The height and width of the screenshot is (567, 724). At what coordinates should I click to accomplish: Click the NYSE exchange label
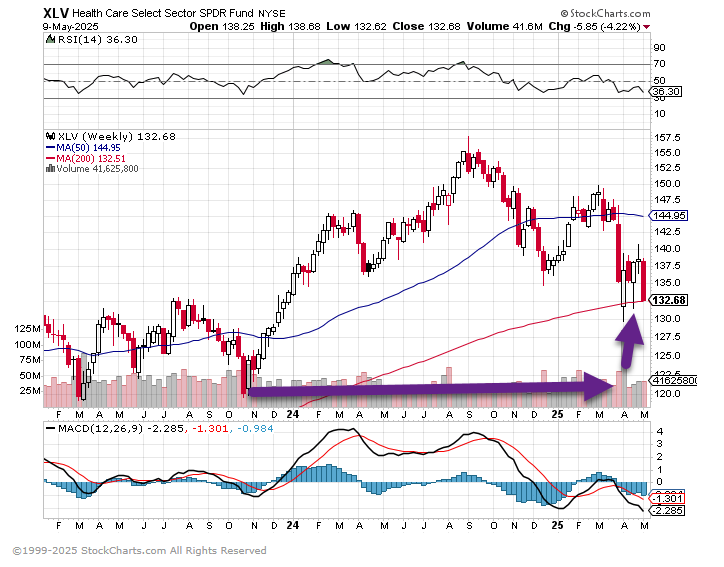point(272,14)
